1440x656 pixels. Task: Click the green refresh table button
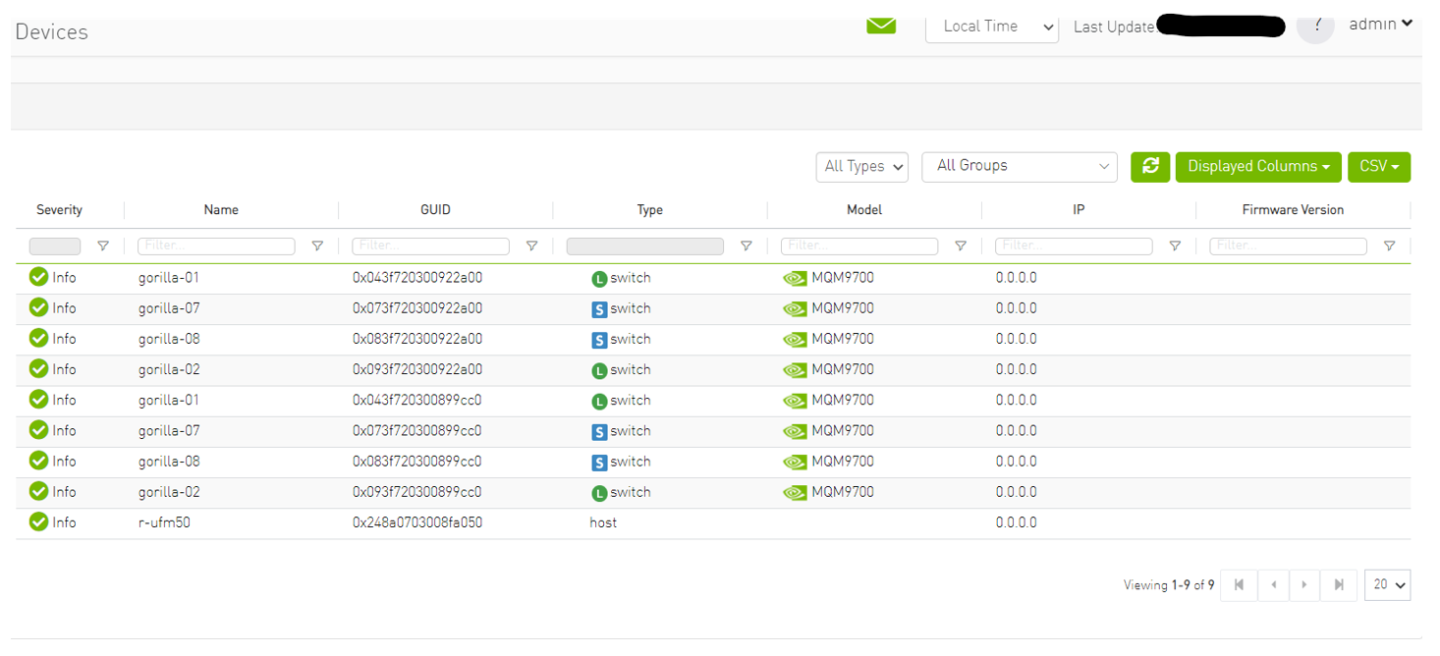coord(1150,166)
